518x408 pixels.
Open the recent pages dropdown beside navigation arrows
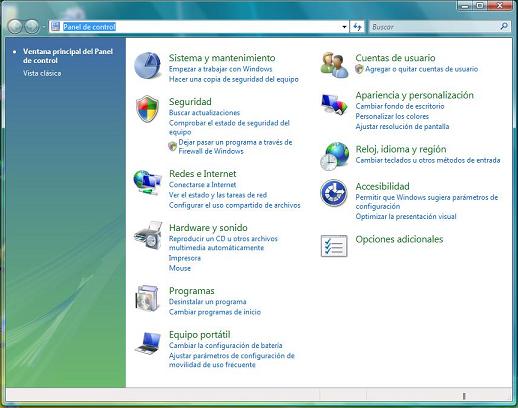click(44, 27)
